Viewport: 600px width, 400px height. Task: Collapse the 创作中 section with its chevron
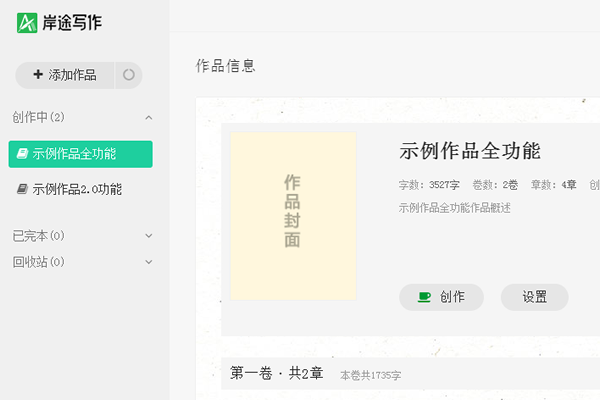point(149,118)
